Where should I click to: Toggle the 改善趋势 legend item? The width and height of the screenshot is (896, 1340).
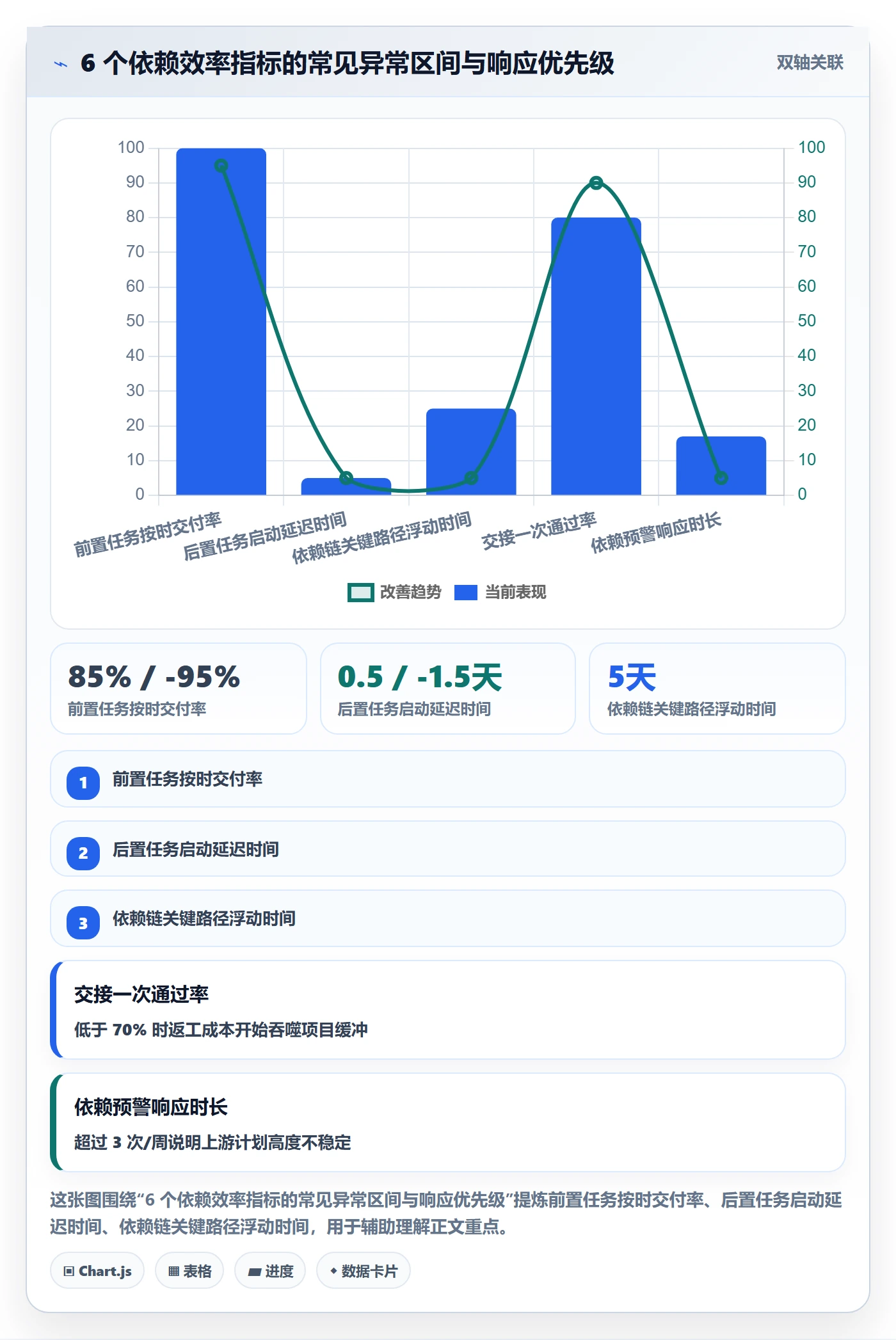(394, 593)
